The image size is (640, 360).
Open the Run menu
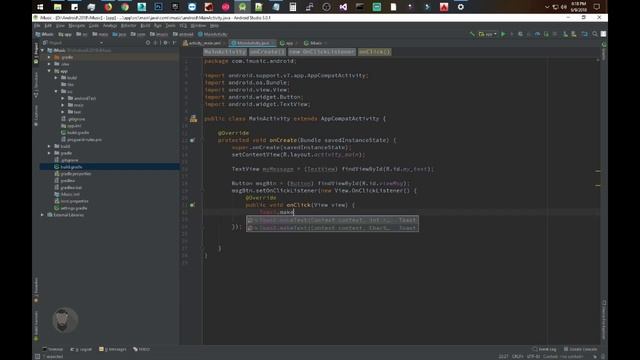point(158,26)
